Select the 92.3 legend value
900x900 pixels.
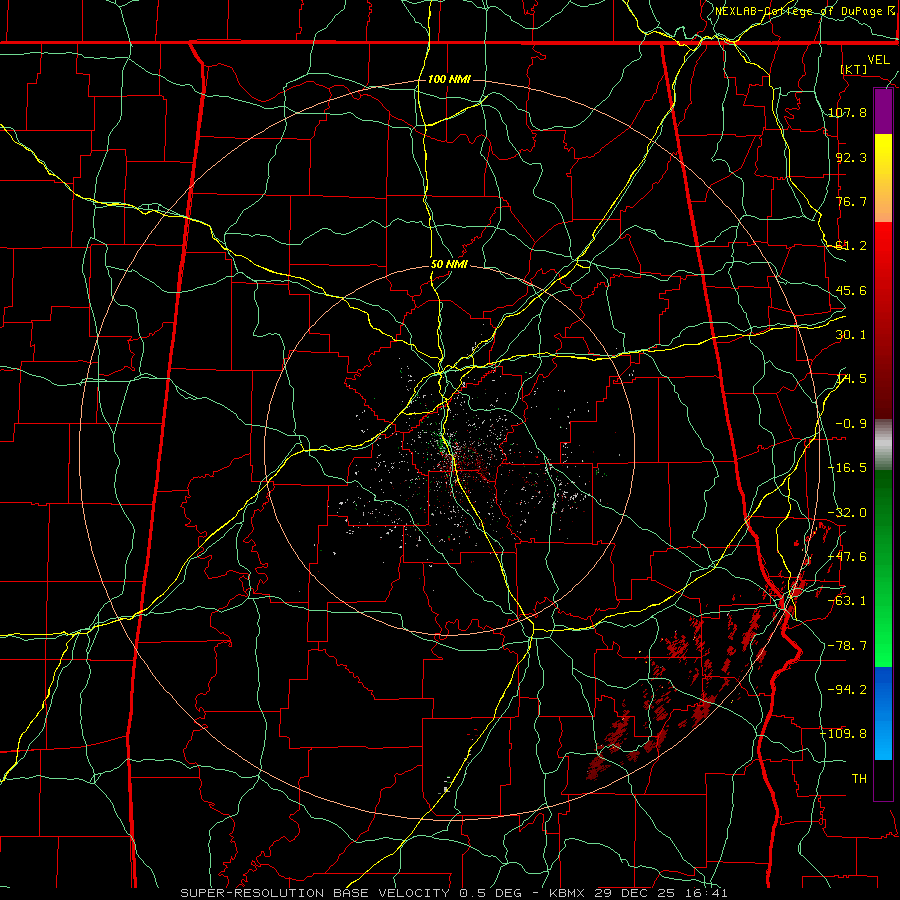point(851,157)
